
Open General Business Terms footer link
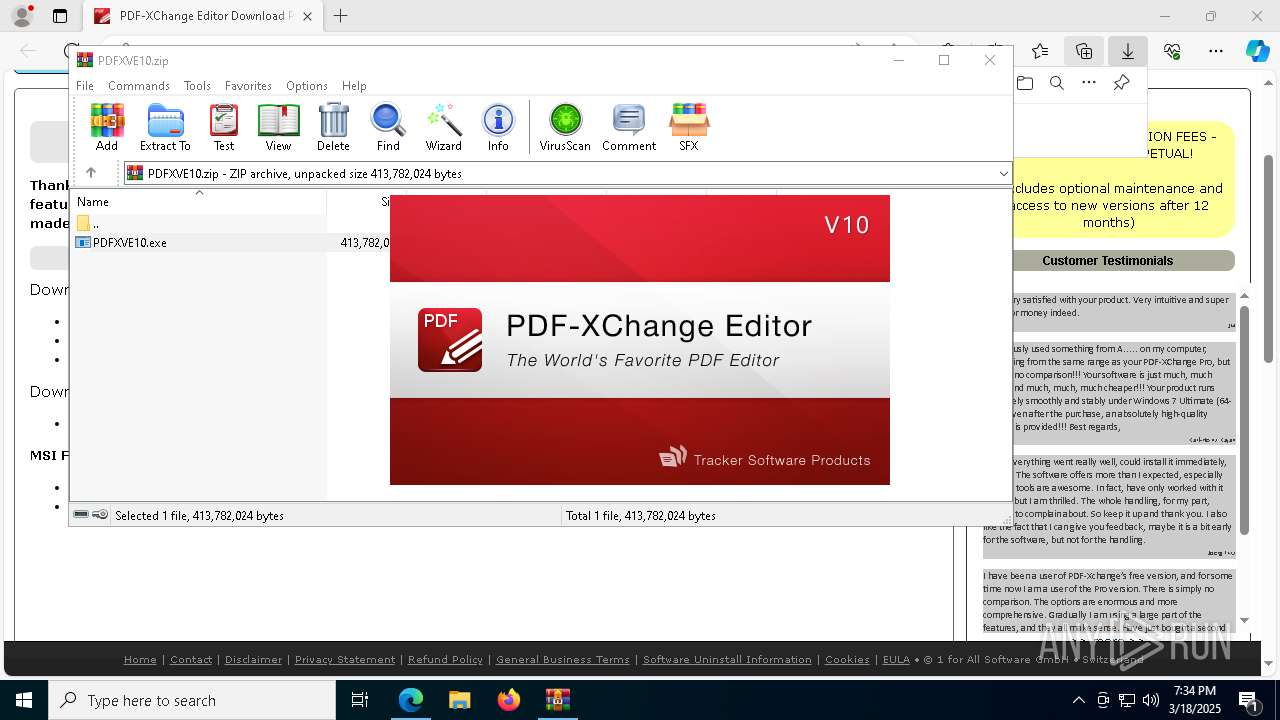tap(563, 659)
